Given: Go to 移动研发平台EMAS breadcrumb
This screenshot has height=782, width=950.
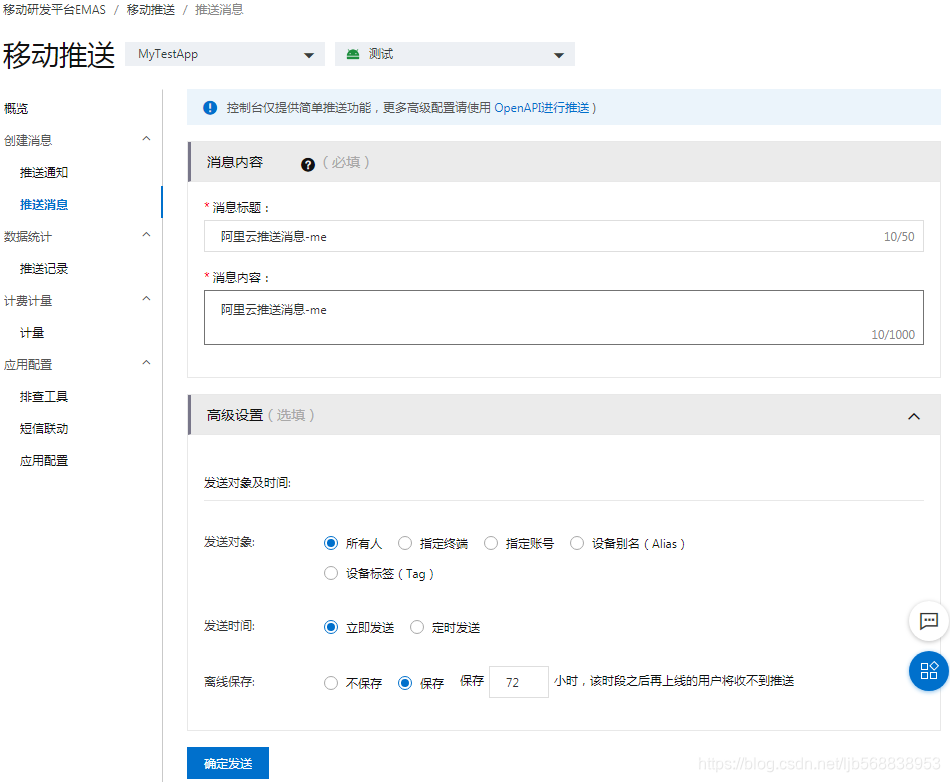Looking at the screenshot, I should [x=55, y=10].
